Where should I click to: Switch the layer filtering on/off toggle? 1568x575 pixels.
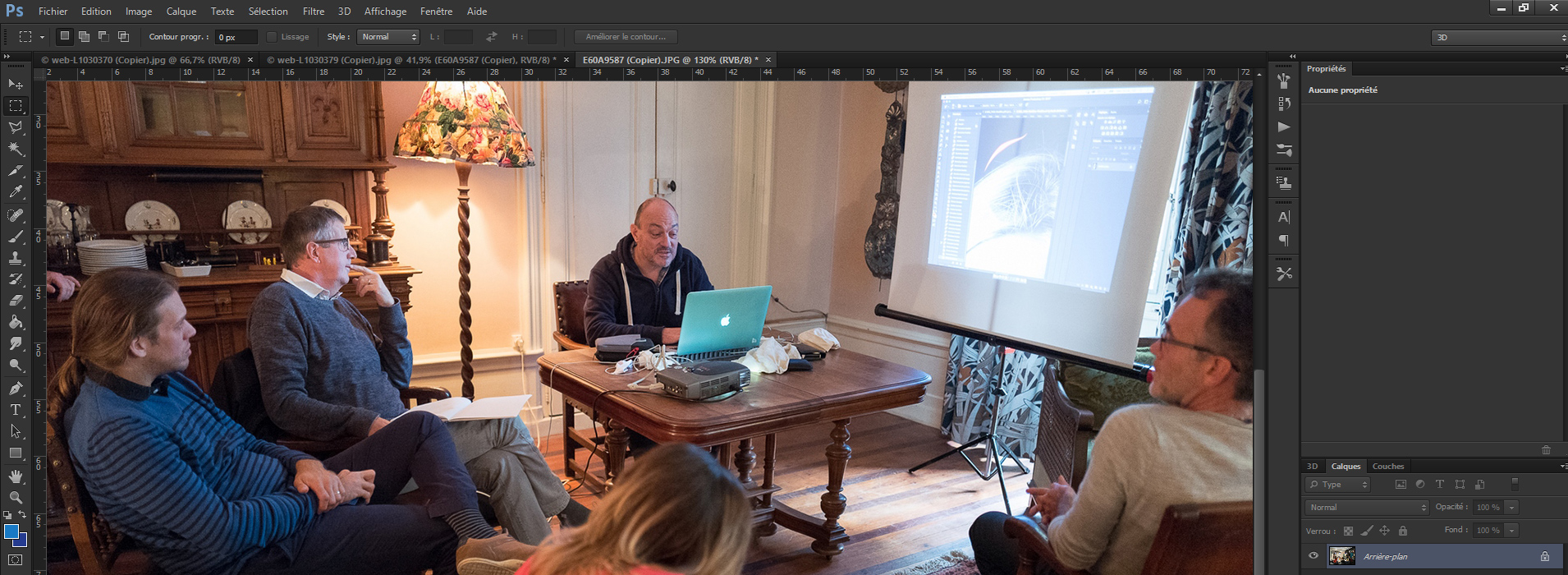[1515, 485]
